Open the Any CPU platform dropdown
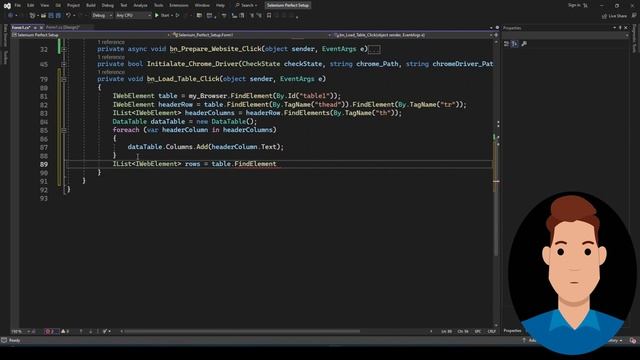The width and height of the screenshot is (640, 360). pyautogui.click(x=133, y=16)
